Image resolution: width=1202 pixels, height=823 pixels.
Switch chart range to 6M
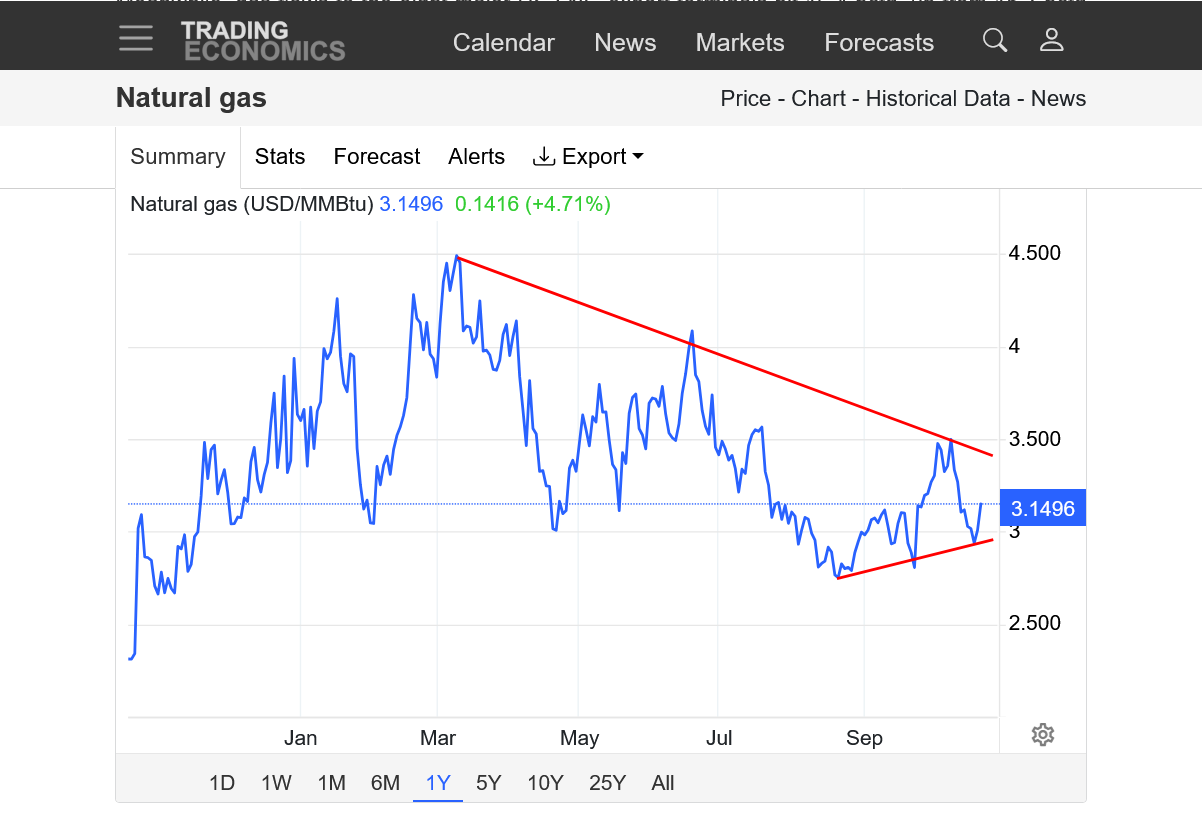pyautogui.click(x=385, y=783)
